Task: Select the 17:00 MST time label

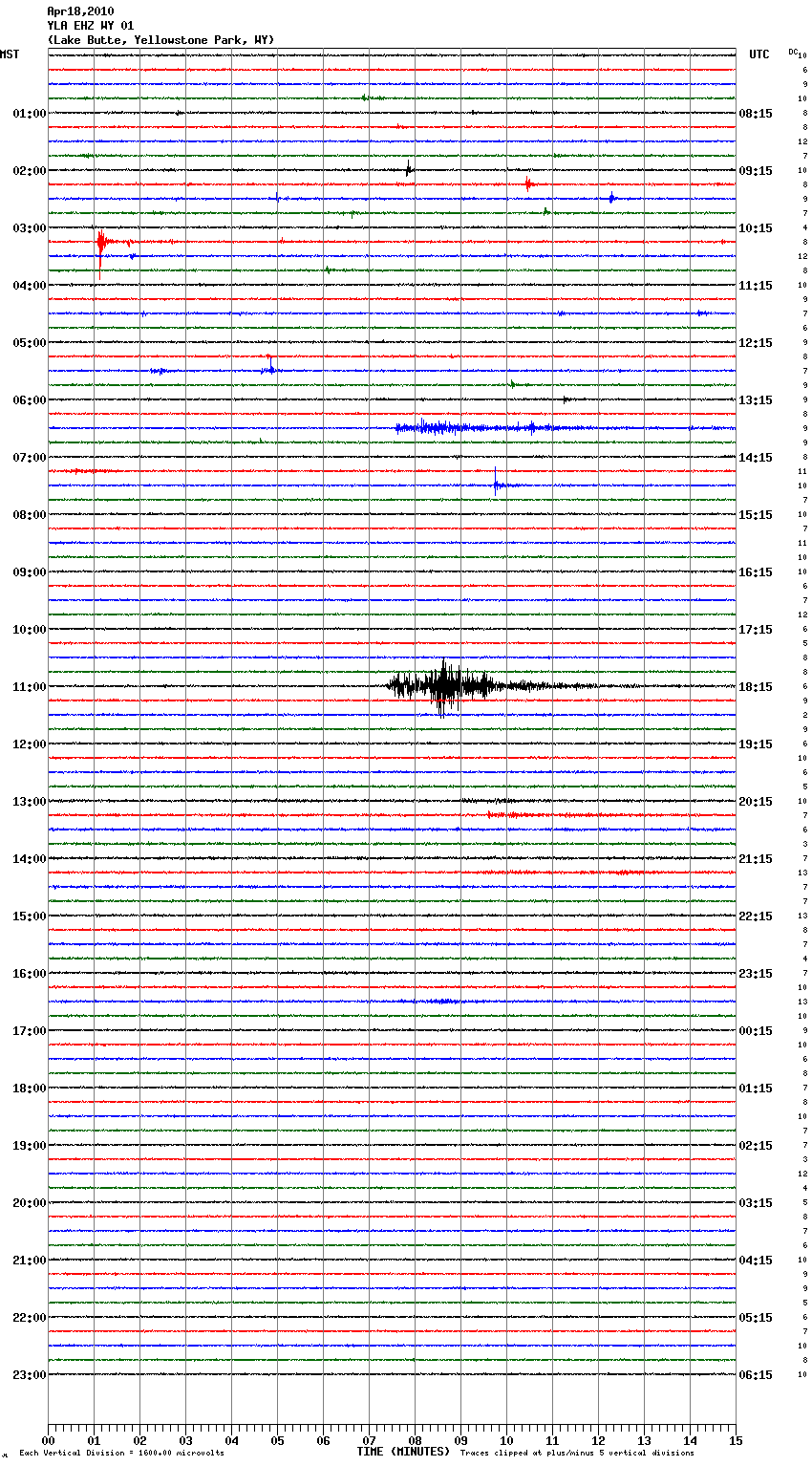Action: coord(30,1031)
